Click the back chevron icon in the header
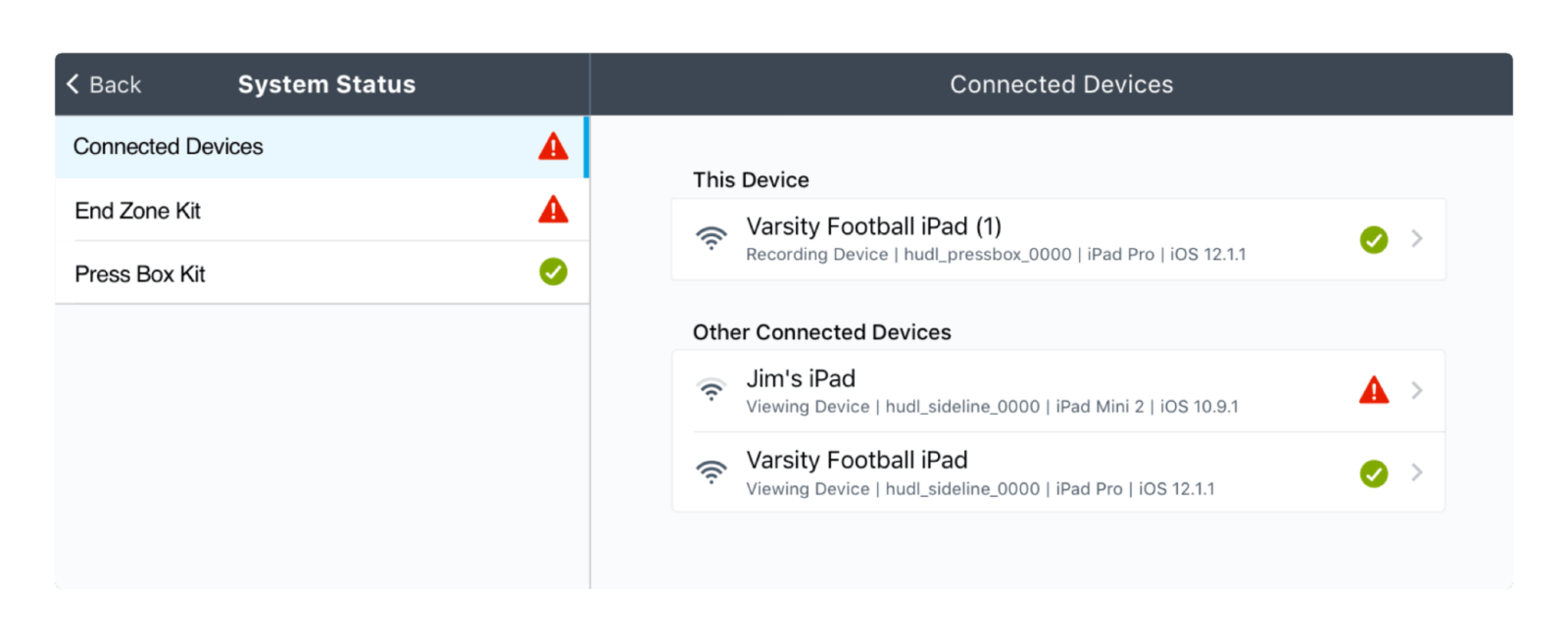 point(72,84)
